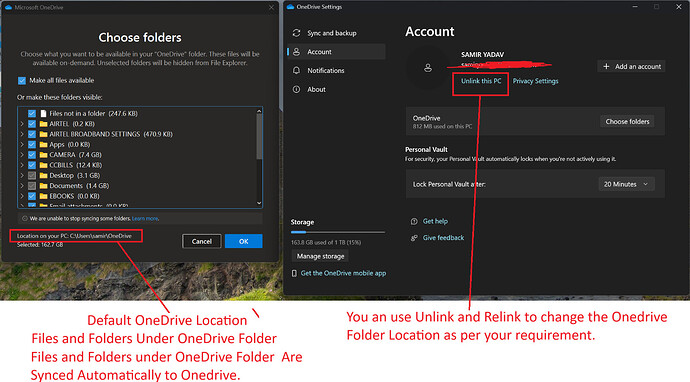Uncheck the AIRTEL BROADBAND SETTINGS checkbox
This screenshot has height=382, width=690.
coord(32,134)
